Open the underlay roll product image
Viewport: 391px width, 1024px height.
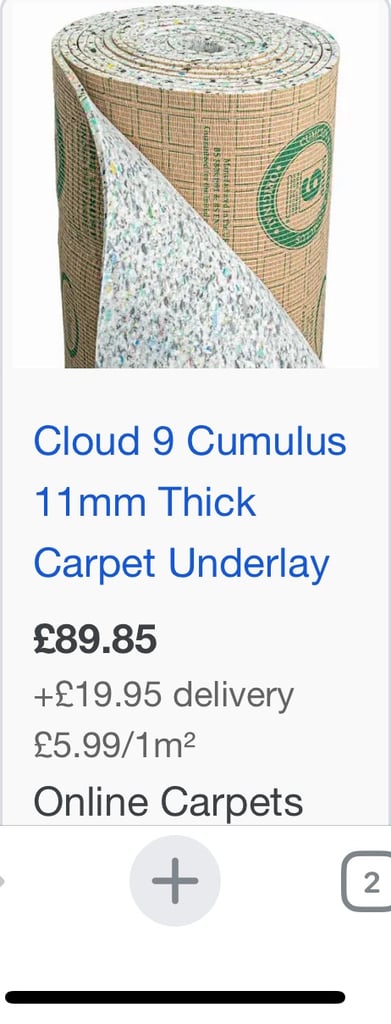click(x=195, y=185)
